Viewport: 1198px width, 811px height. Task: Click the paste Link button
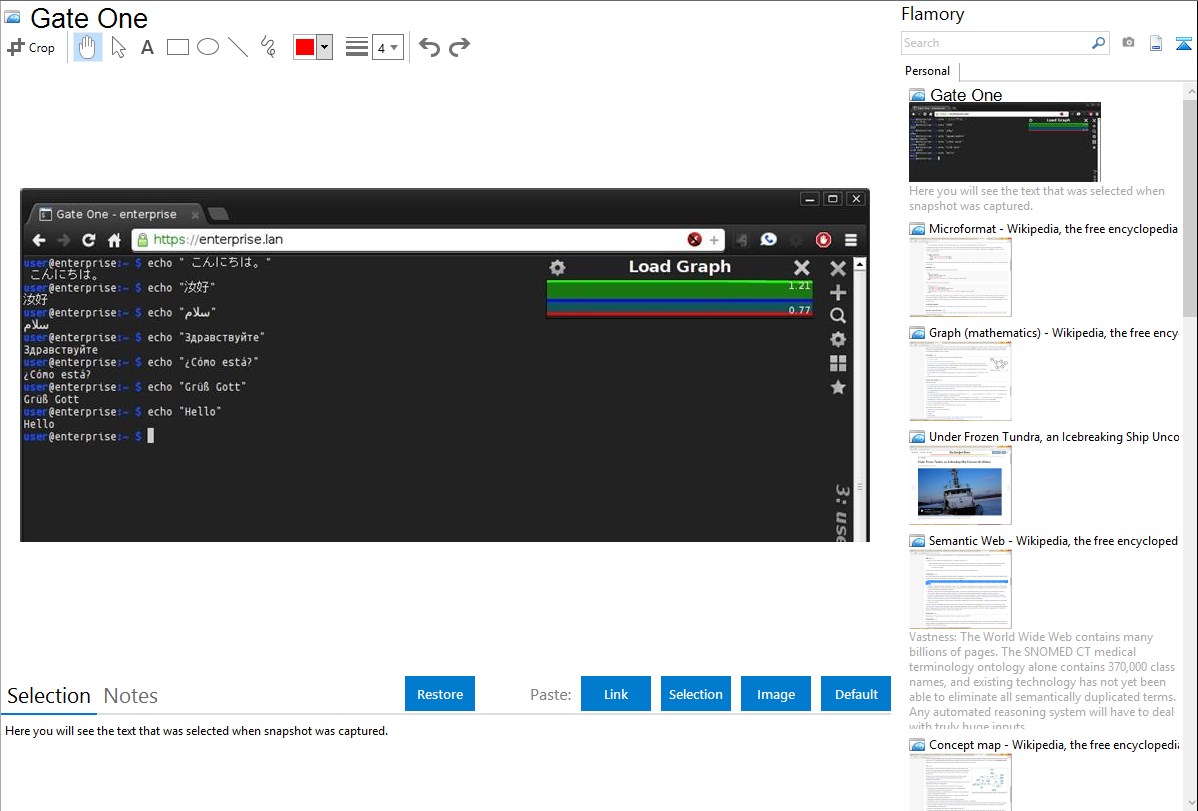[x=616, y=694]
